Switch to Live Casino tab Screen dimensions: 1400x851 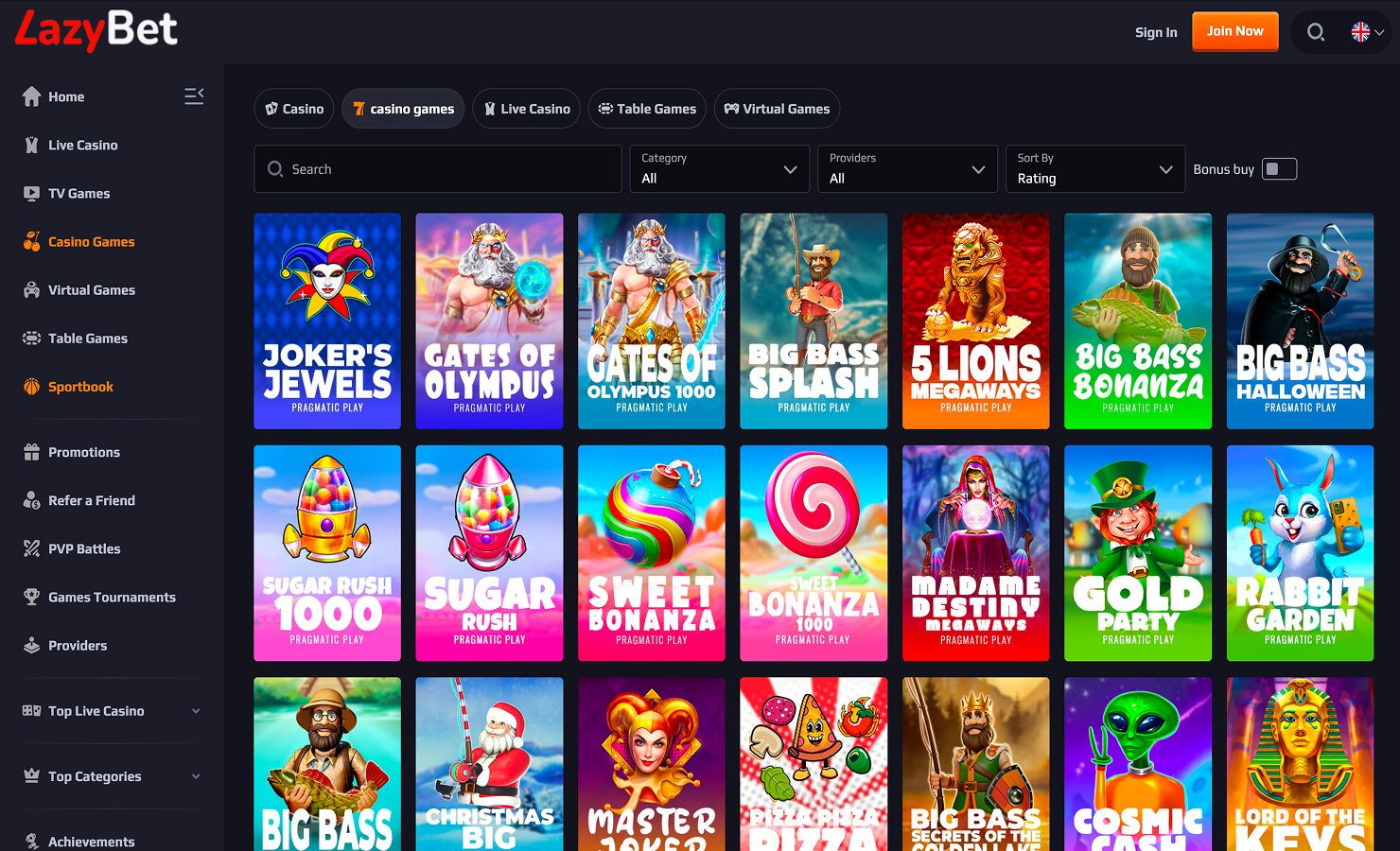coord(527,109)
